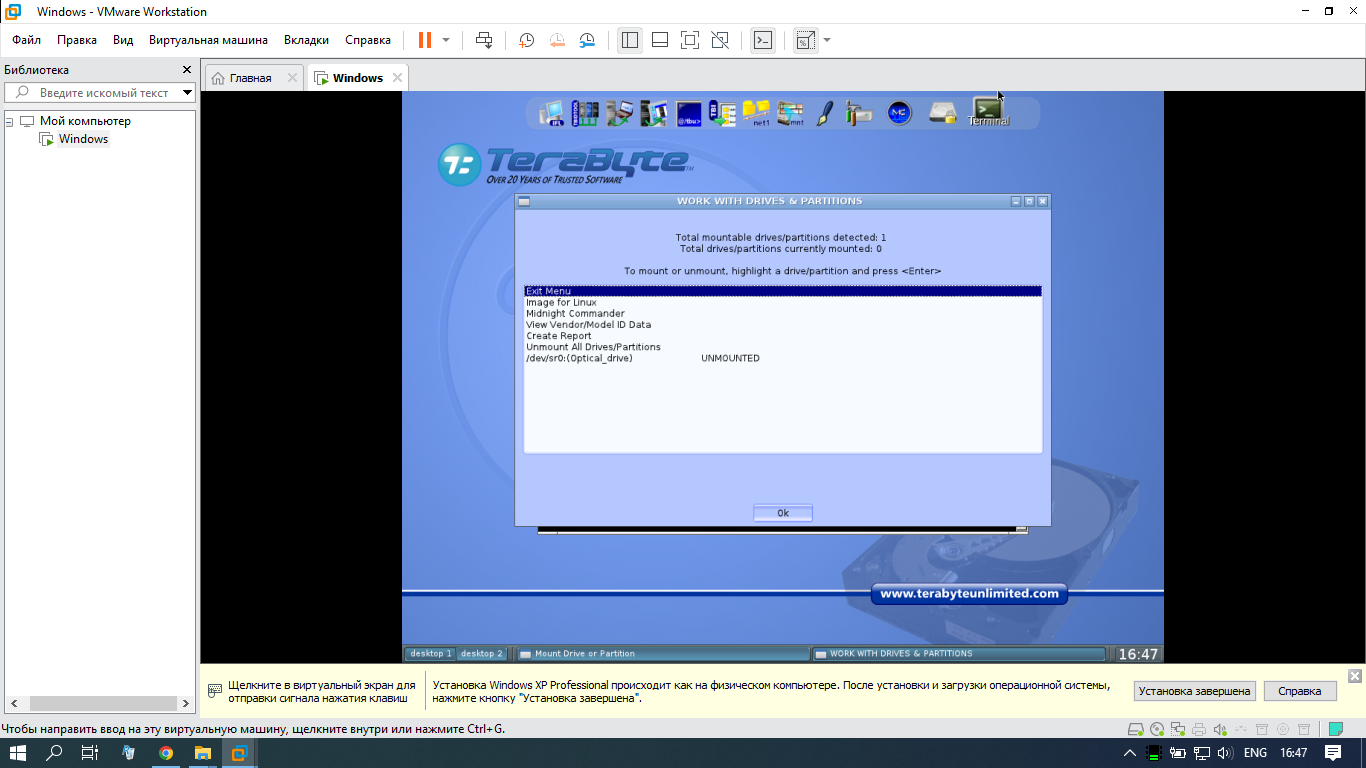The width and height of the screenshot is (1366, 768).
Task: Launch Midnight Commander (MC) dock icon
Action: [x=899, y=113]
